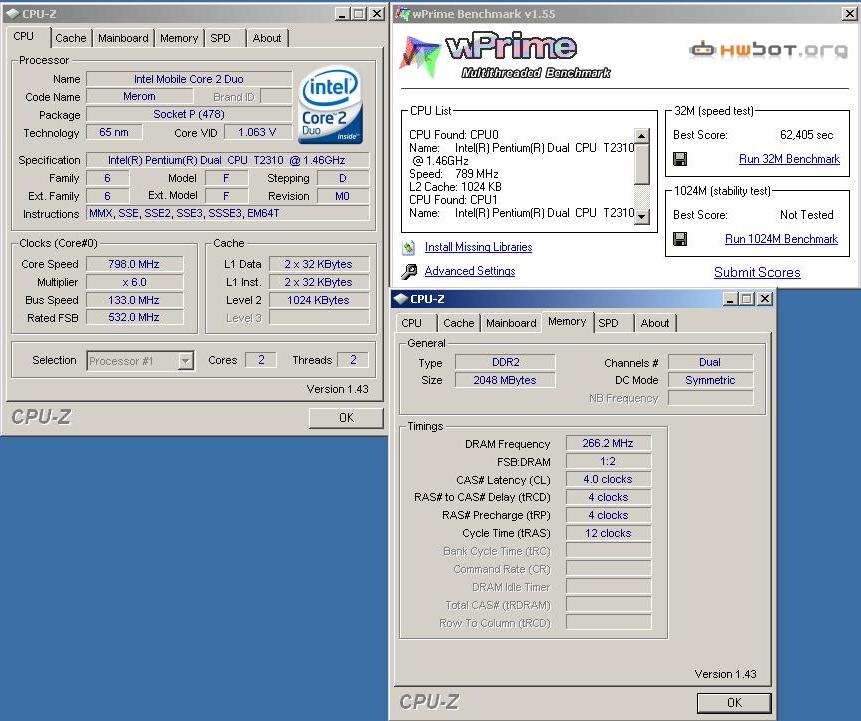
Task: Click the Revision value M0
Action: 343,196
